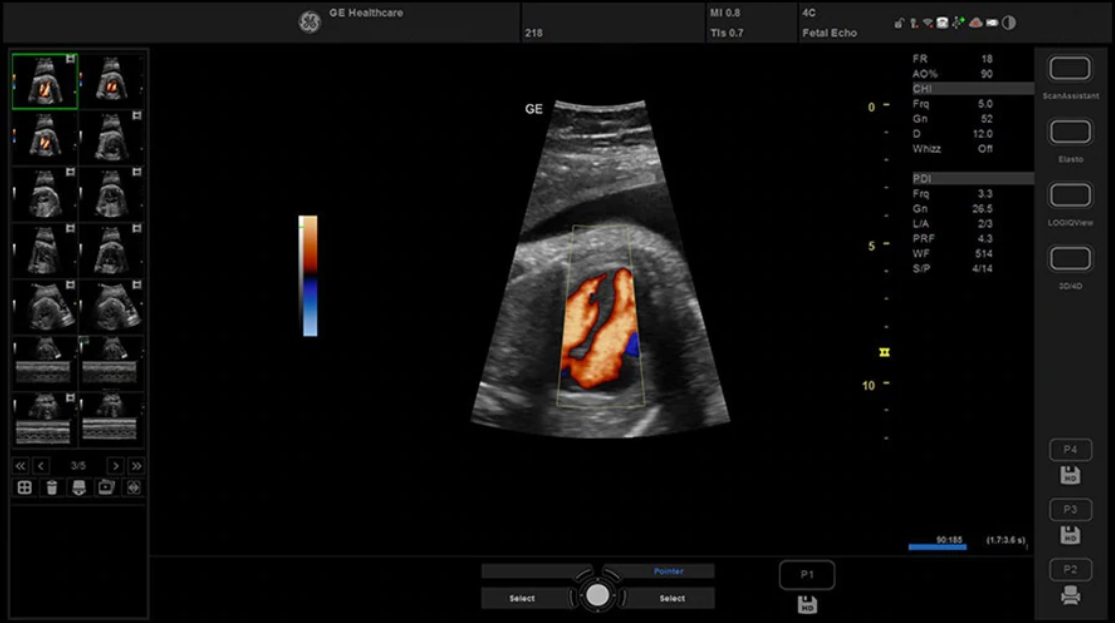Select the CHI parameters section header
Screen dimensions: 1115x623
pyautogui.click(x=972, y=89)
